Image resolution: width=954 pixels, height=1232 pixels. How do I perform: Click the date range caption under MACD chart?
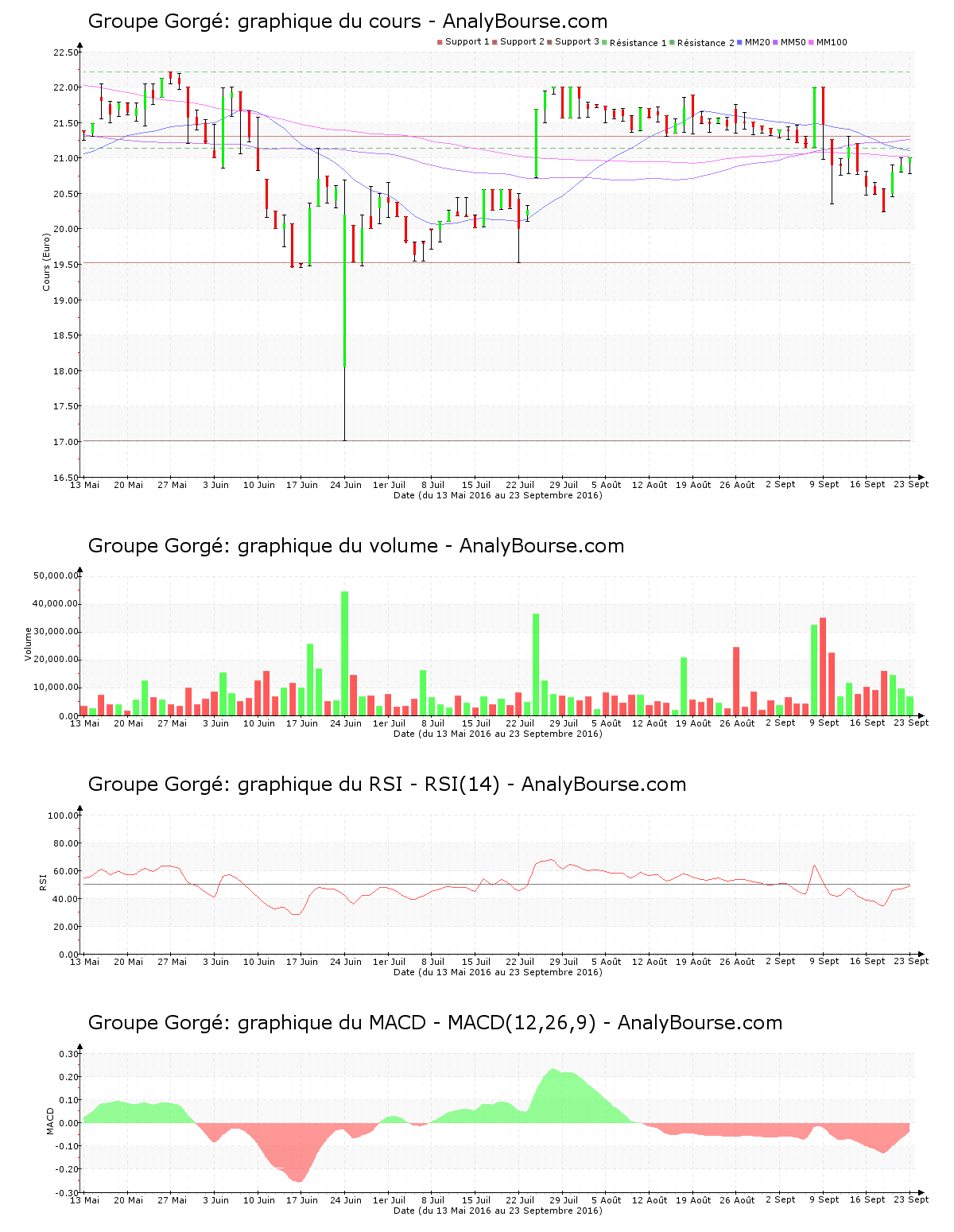[498, 1211]
